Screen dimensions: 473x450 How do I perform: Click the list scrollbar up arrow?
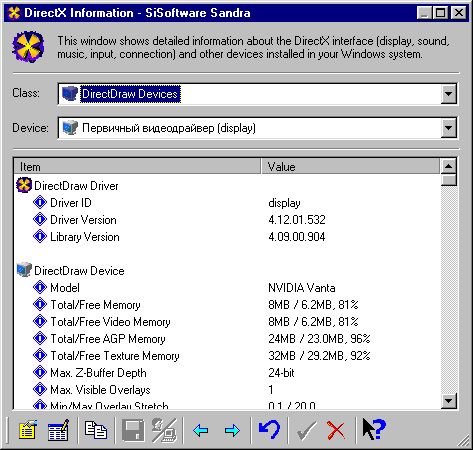[x=449, y=166]
